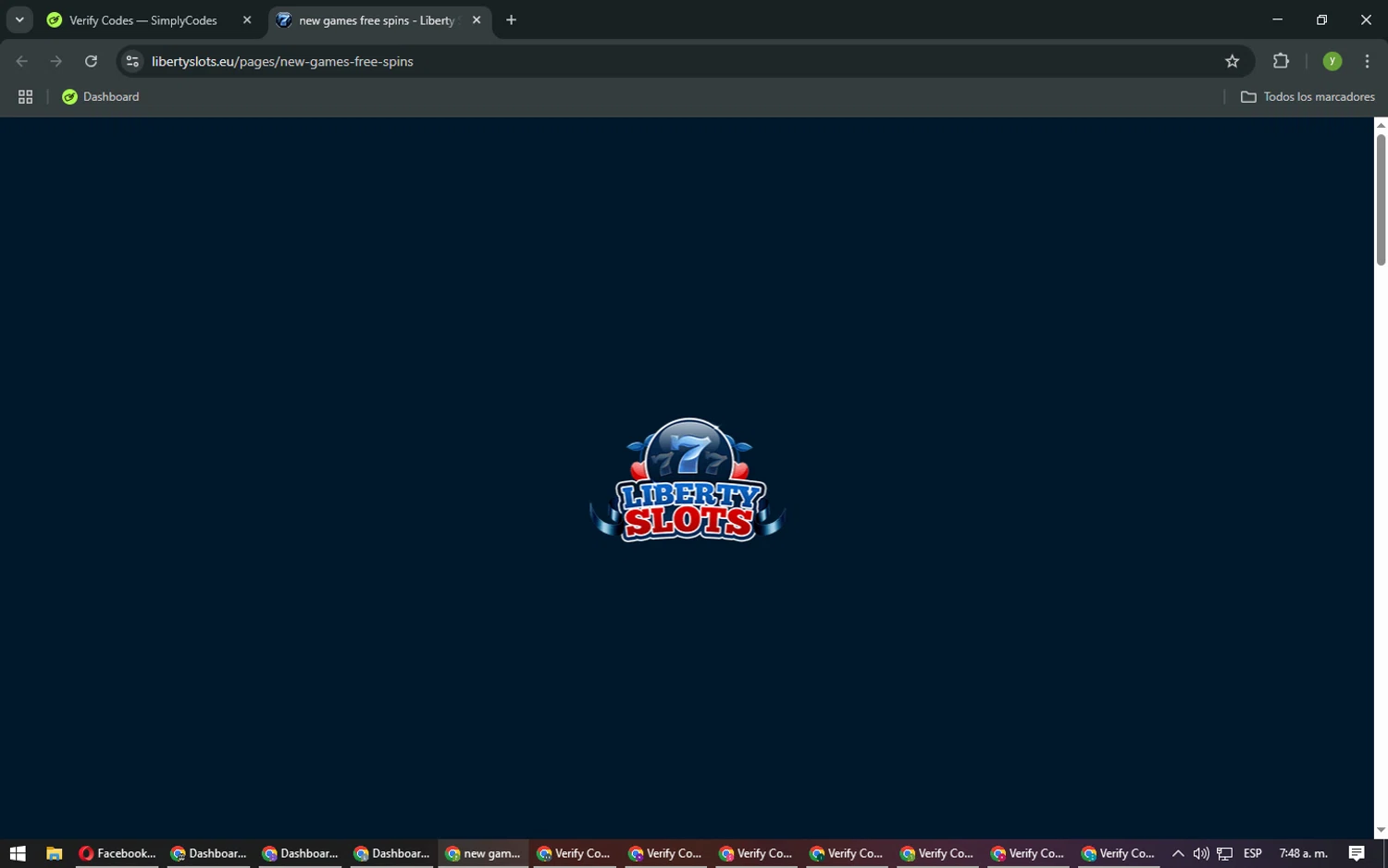Open Todos los marcadores folder
This screenshot has width=1388, height=868.
[1307, 97]
